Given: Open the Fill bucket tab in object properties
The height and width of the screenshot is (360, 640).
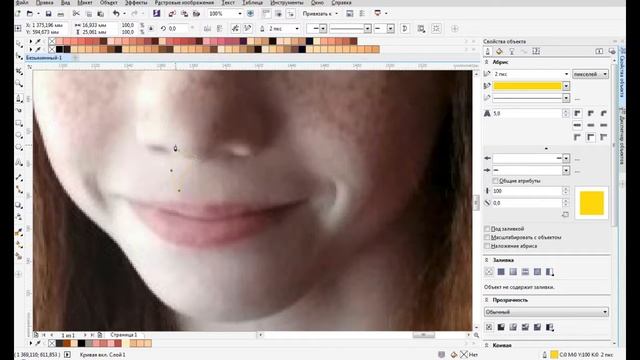Looking at the screenshot, I should tap(499, 51).
